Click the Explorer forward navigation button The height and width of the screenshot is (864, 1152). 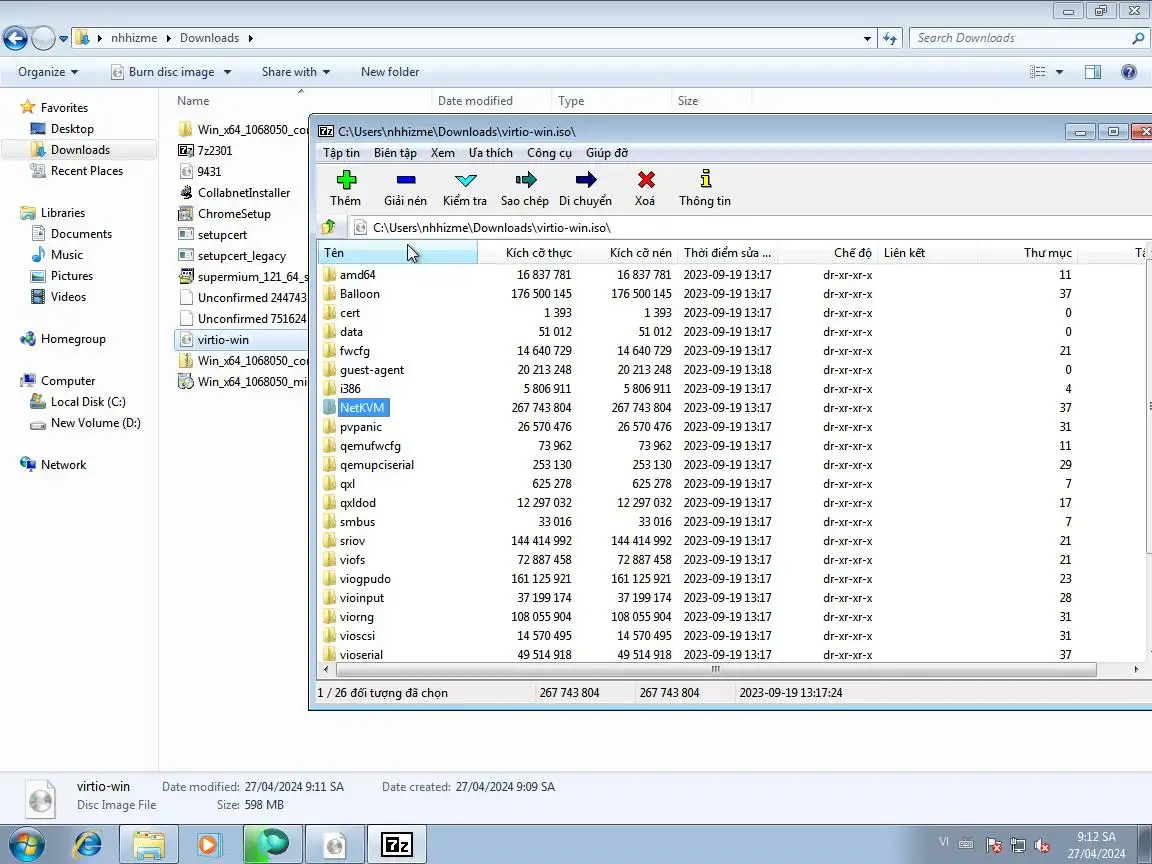point(43,38)
